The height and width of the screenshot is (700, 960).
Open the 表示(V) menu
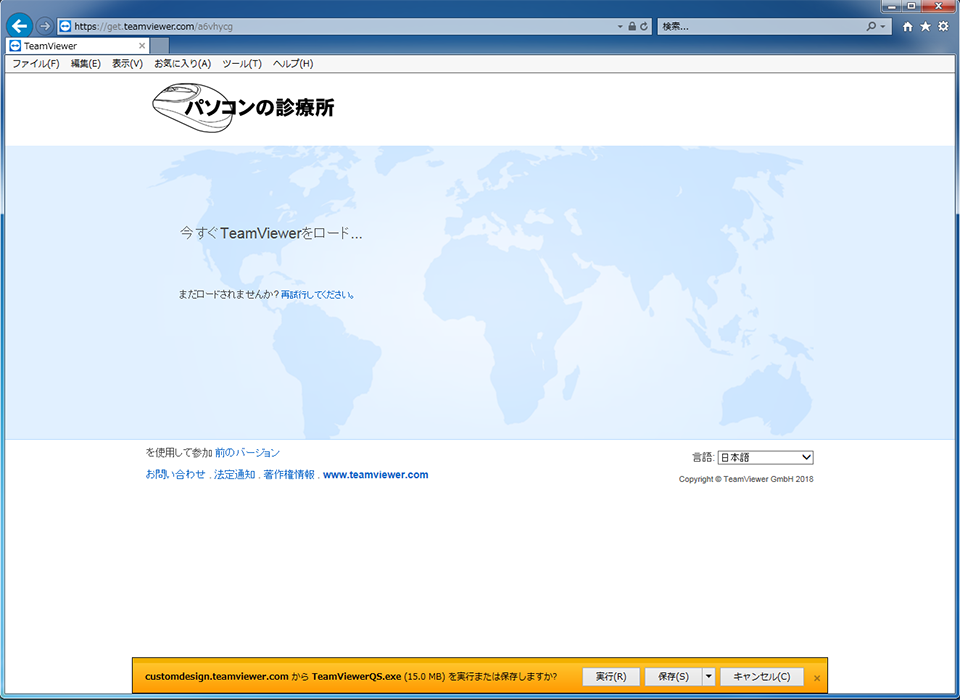click(x=127, y=64)
